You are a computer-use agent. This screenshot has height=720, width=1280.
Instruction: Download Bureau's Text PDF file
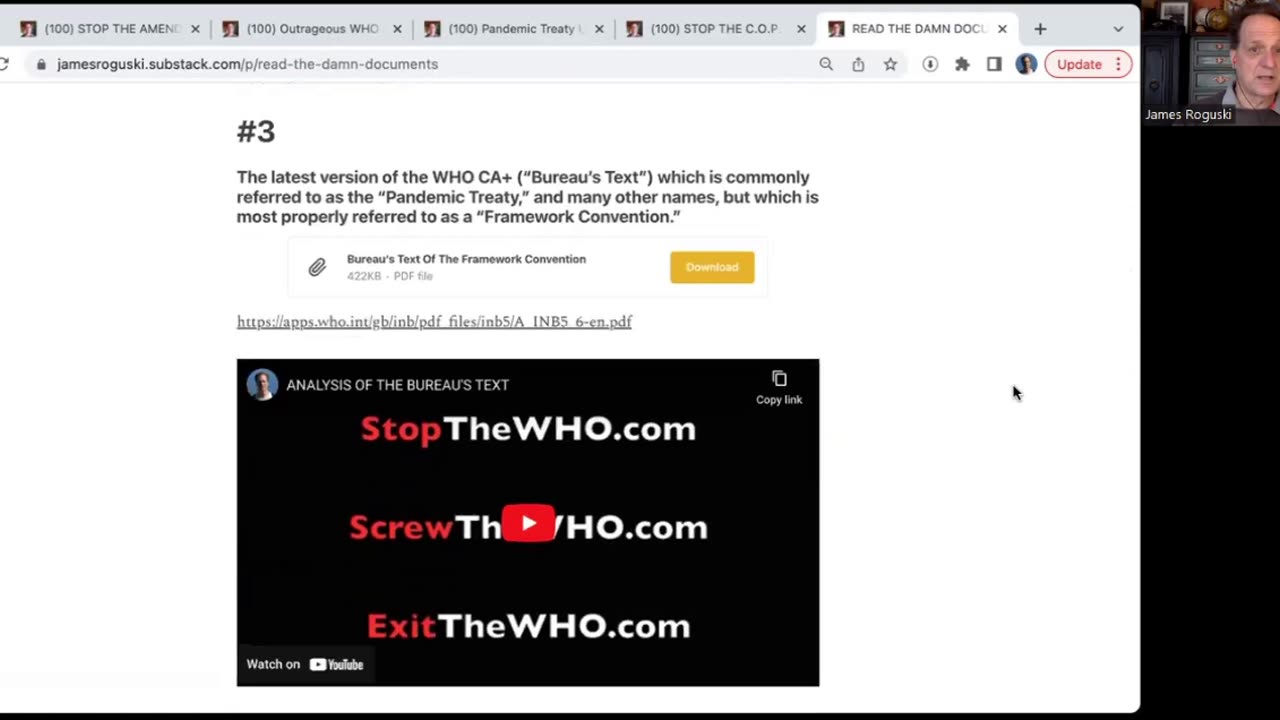[x=712, y=267]
